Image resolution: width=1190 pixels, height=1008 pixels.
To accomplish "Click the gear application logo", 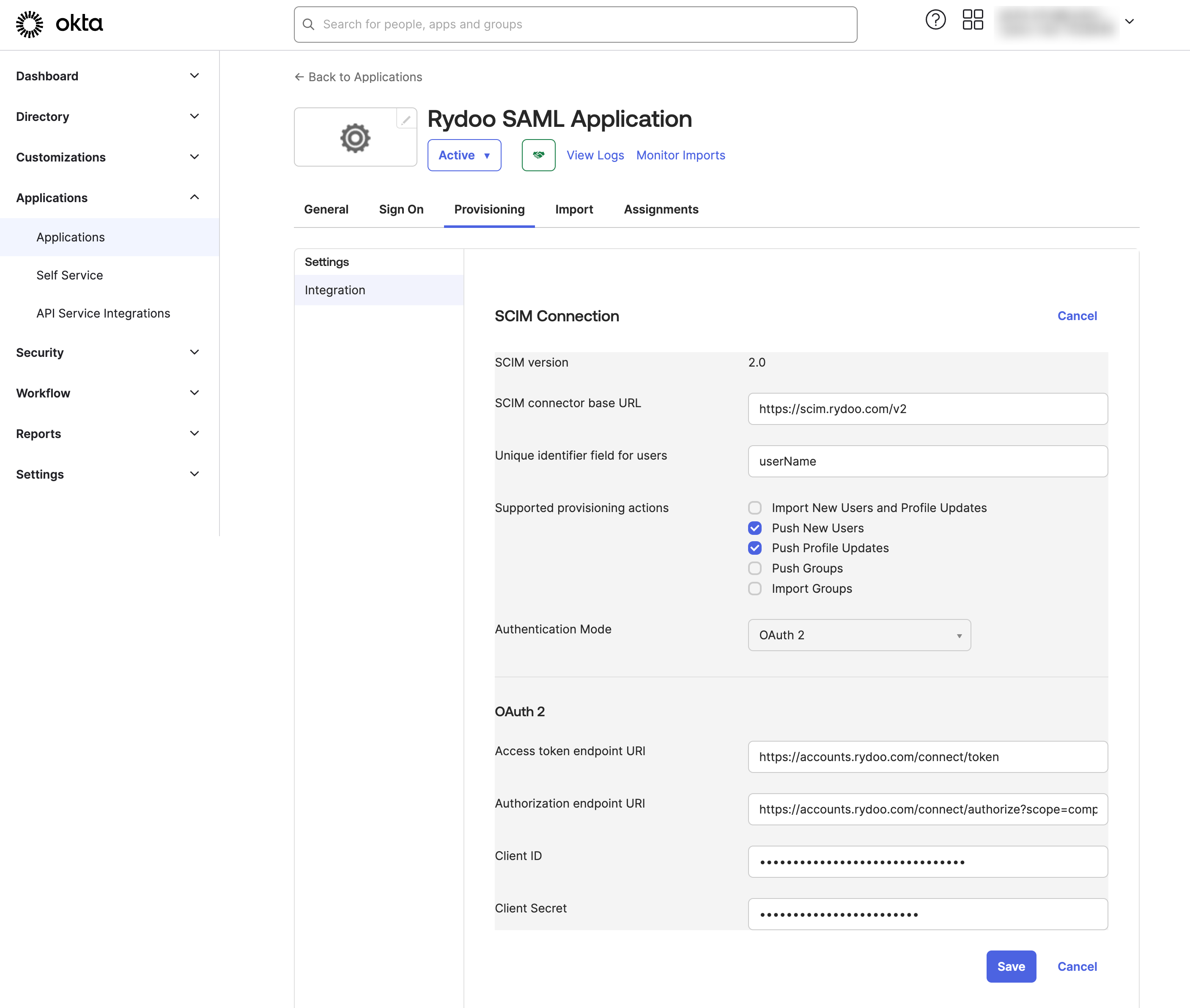I will pyautogui.click(x=355, y=138).
